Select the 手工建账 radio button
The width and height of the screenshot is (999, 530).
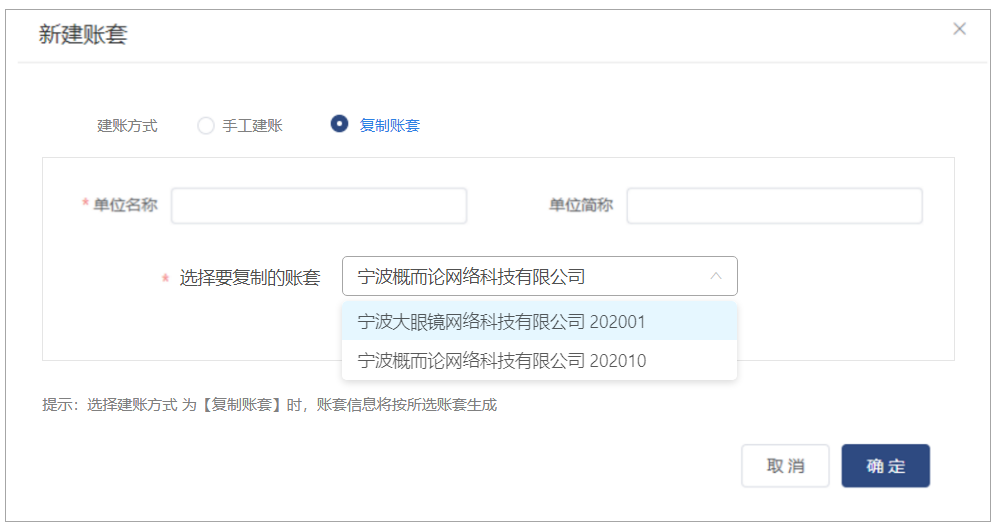tap(205, 125)
